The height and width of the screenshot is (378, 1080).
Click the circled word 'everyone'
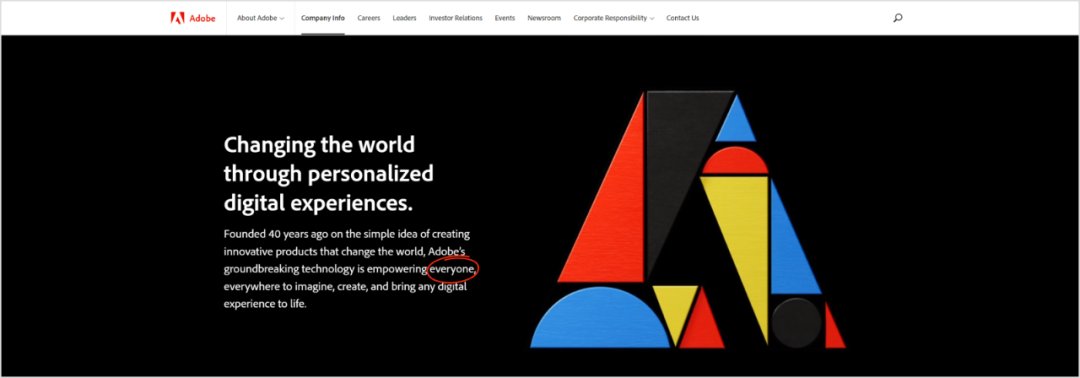click(453, 269)
